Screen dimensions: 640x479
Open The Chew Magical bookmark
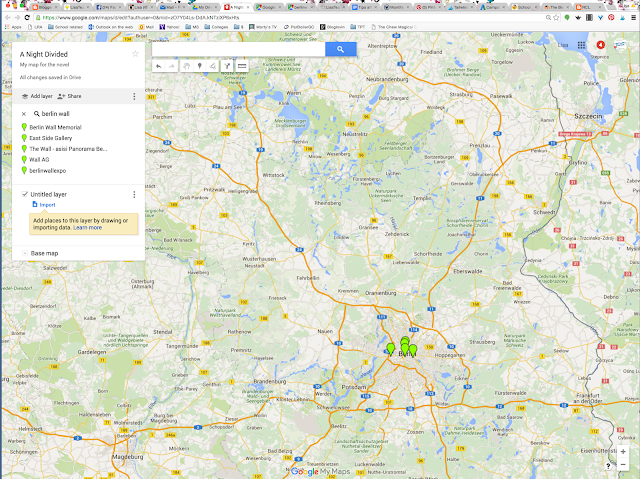click(394, 27)
